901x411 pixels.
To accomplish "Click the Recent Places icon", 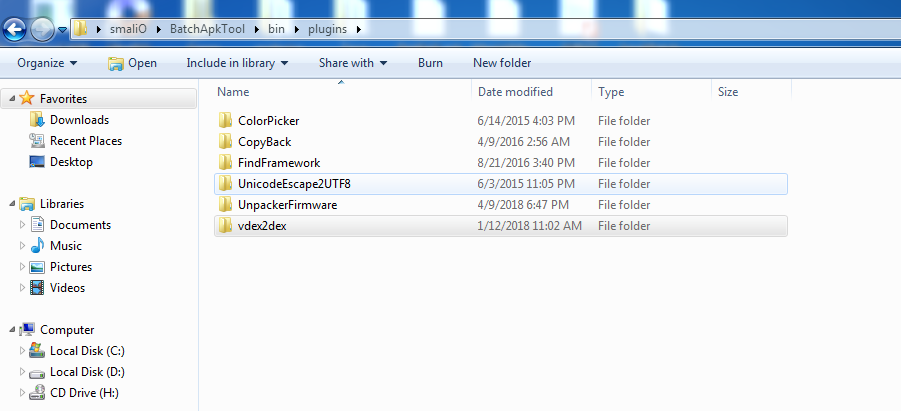I will 37,141.
